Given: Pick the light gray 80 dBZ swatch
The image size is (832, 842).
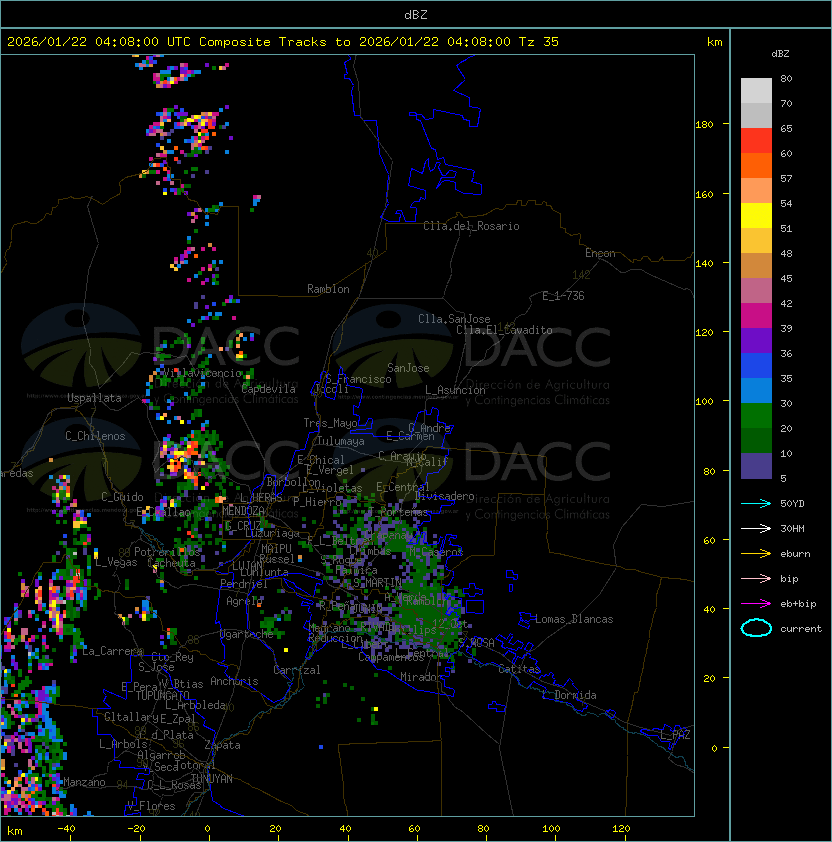Looking at the screenshot, I should click(756, 90).
